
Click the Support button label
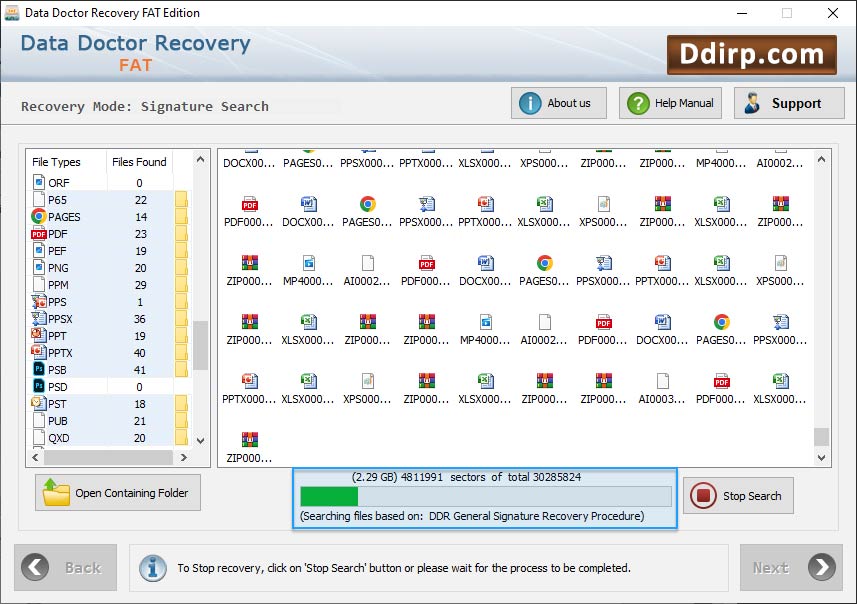(x=796, y=103)
